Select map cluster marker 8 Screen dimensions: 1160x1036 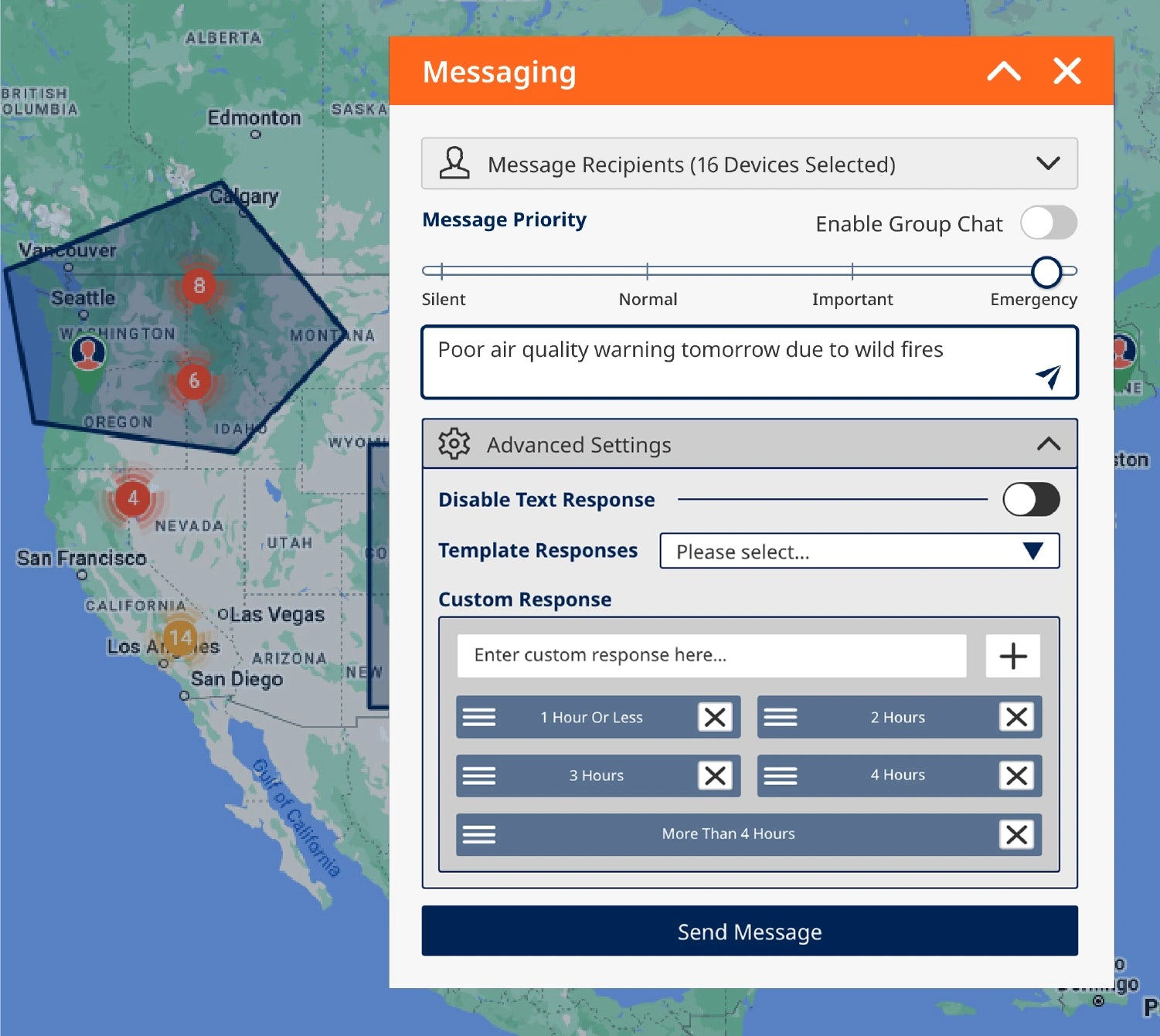point(199,286)
